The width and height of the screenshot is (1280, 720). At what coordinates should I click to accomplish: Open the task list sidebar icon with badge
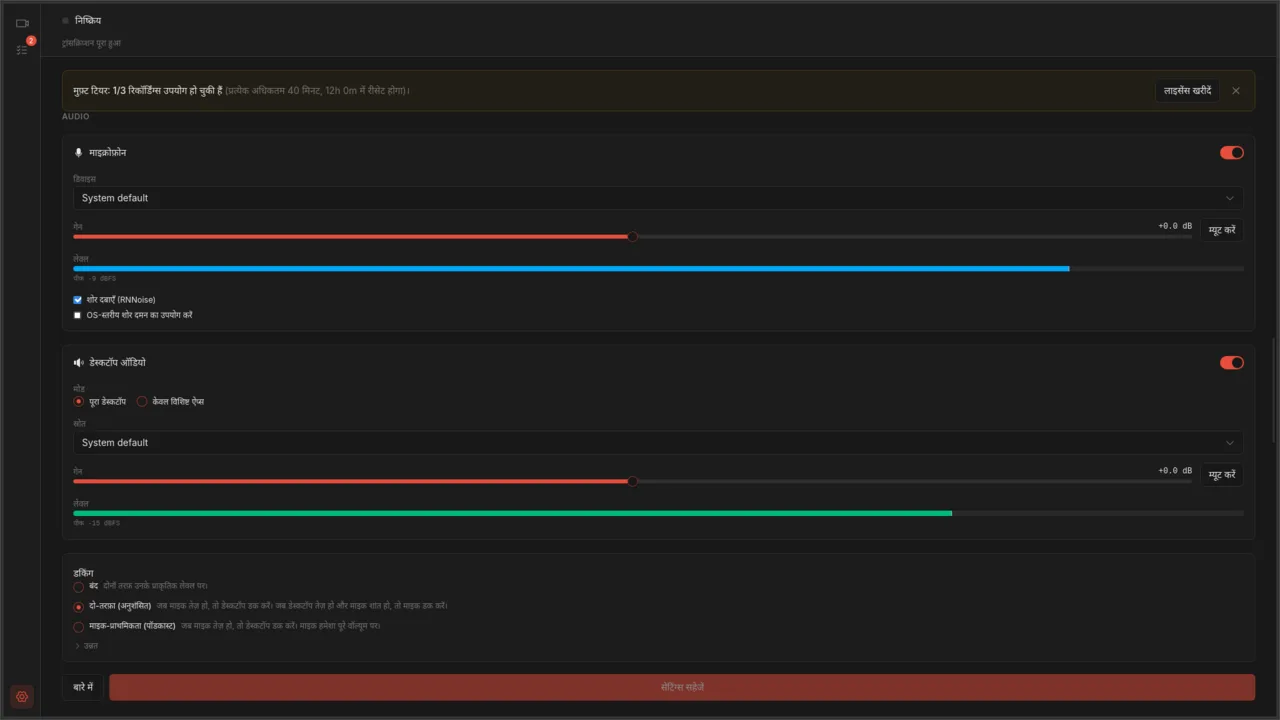(22, 49)
